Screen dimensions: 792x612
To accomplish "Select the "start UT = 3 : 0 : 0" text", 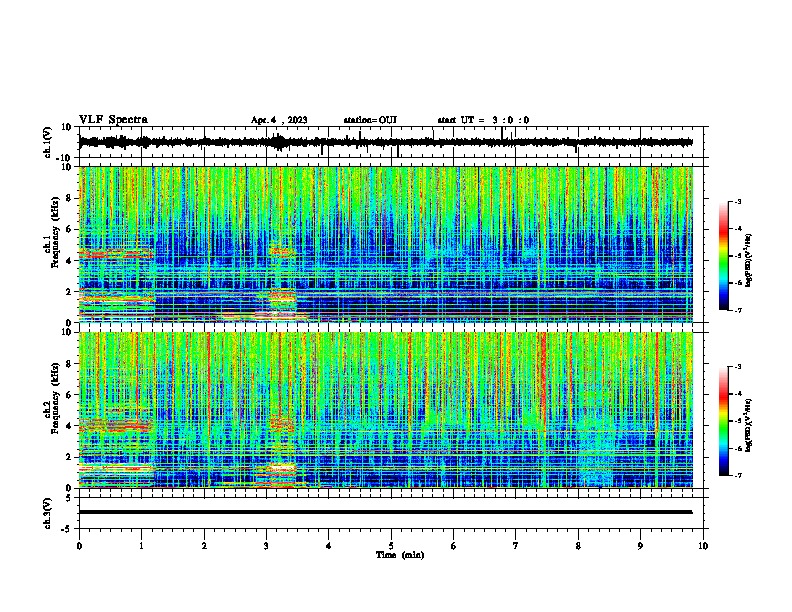I will coord(483,120).
